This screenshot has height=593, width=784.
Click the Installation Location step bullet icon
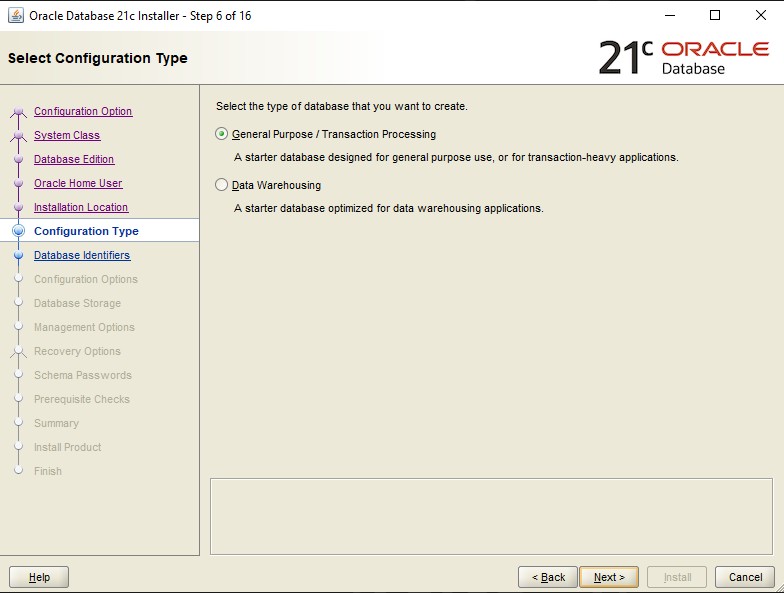[x=18, y=207]
